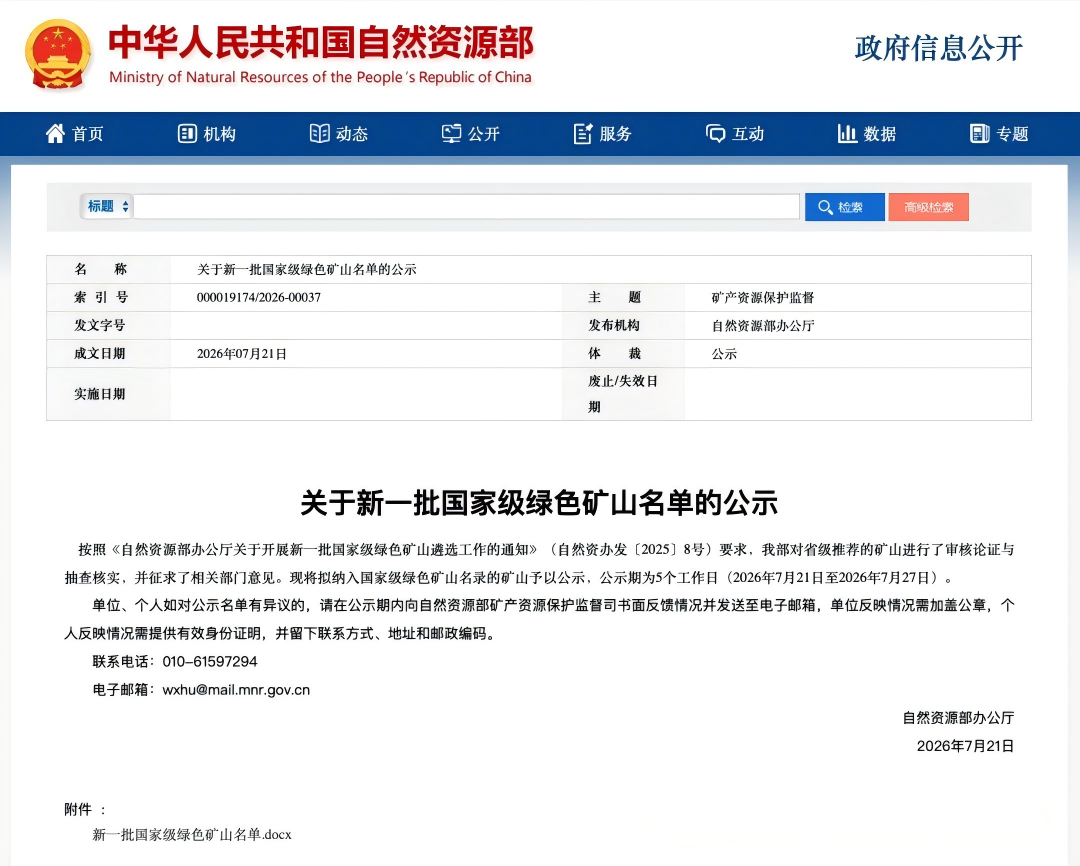Open the 首页 menu item

pos(74,134)
